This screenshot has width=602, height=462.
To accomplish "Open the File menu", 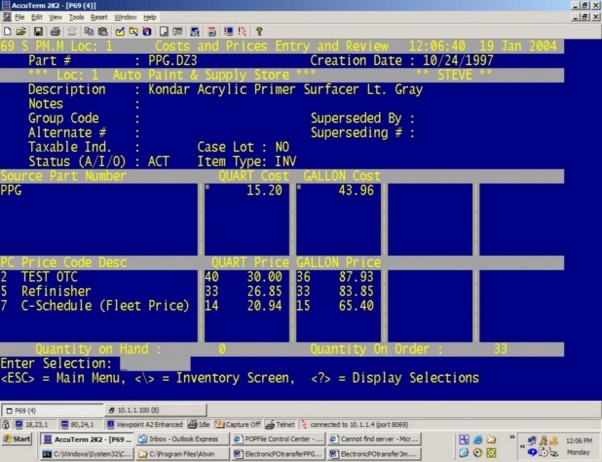I will [x=20, y=17].
